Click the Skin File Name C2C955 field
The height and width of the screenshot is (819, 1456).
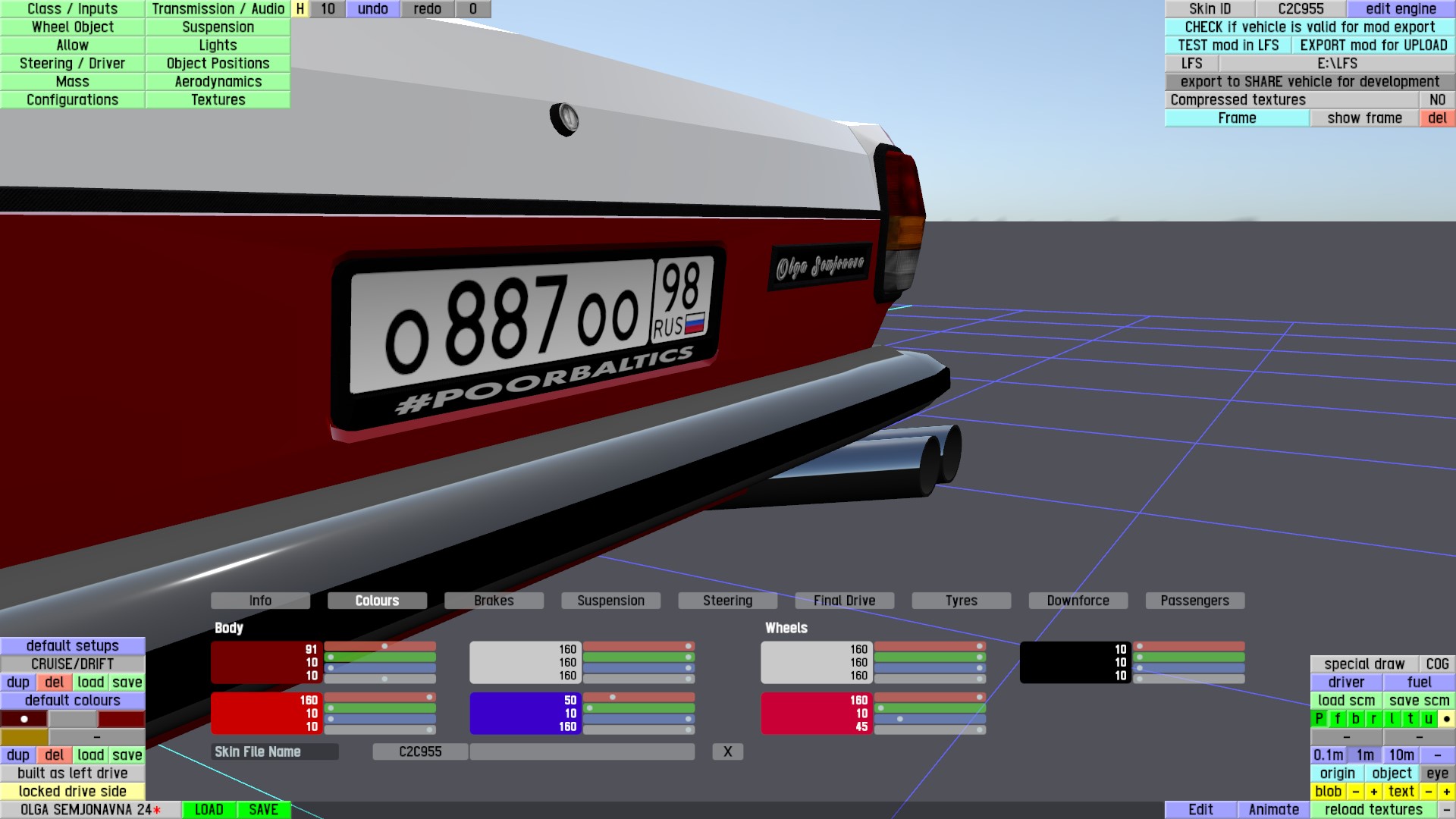coord(420,752)
